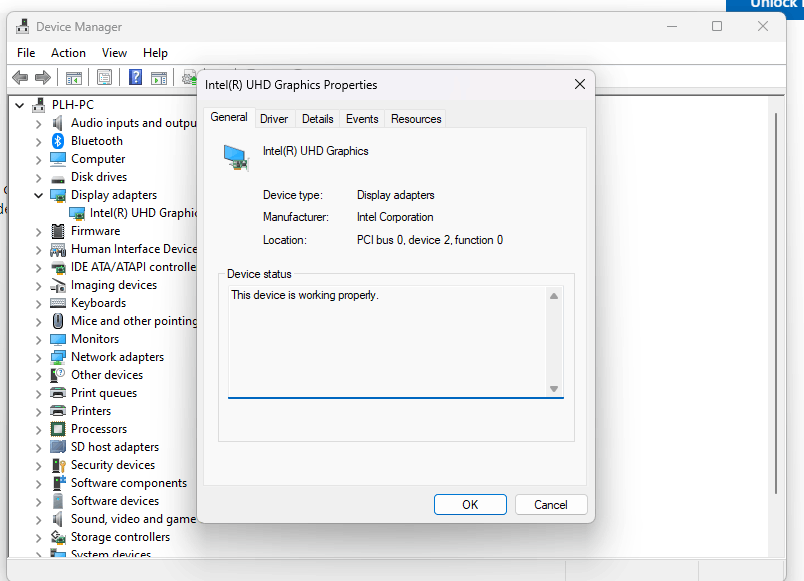Screen dimensions: 804x581
Task: Collapse the PLH-PC root node
Action: [19, 106]
